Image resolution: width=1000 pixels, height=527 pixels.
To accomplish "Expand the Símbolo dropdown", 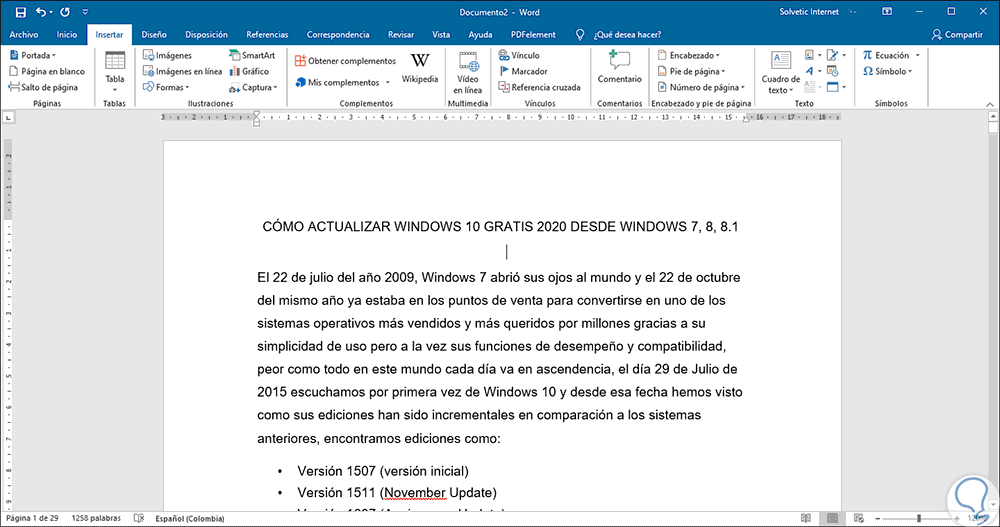I will click(x=888, y=71).
